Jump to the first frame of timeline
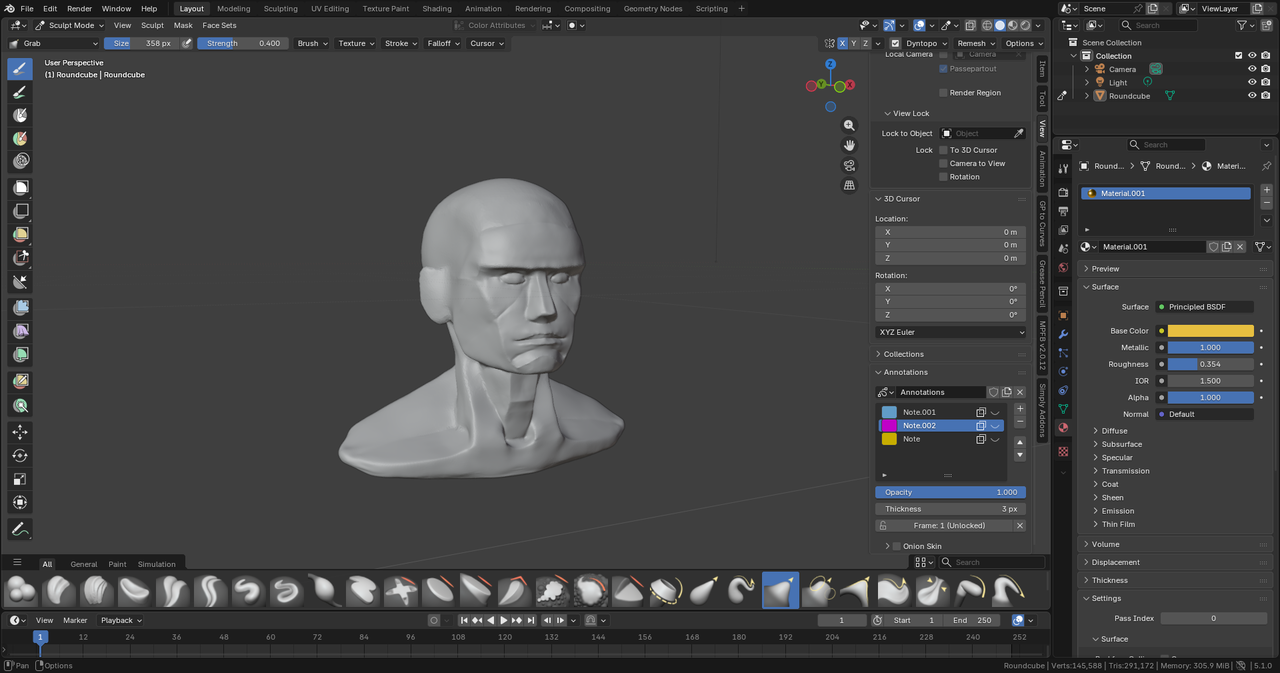Viewport: 1280px width, 673px height. 464,620
